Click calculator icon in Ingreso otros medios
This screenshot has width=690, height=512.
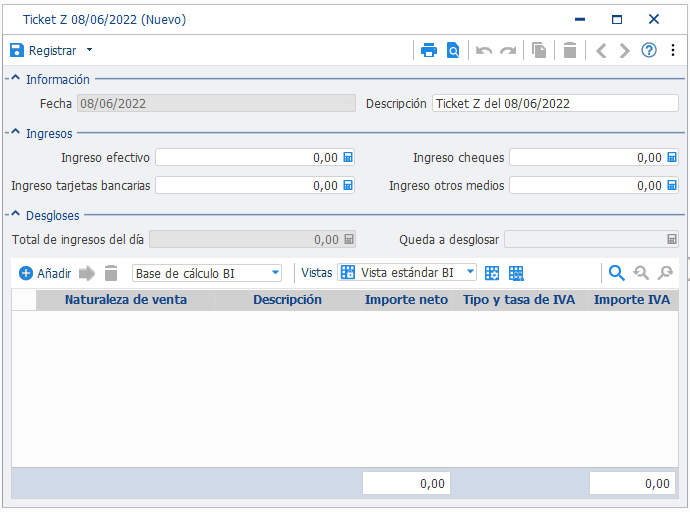672,185
